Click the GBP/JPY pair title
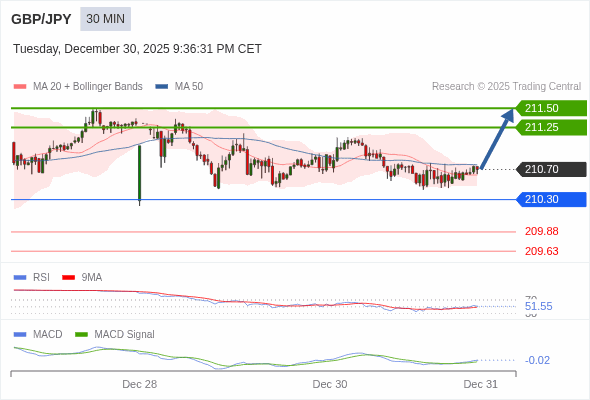590x400 pixels. click(41, 19)
